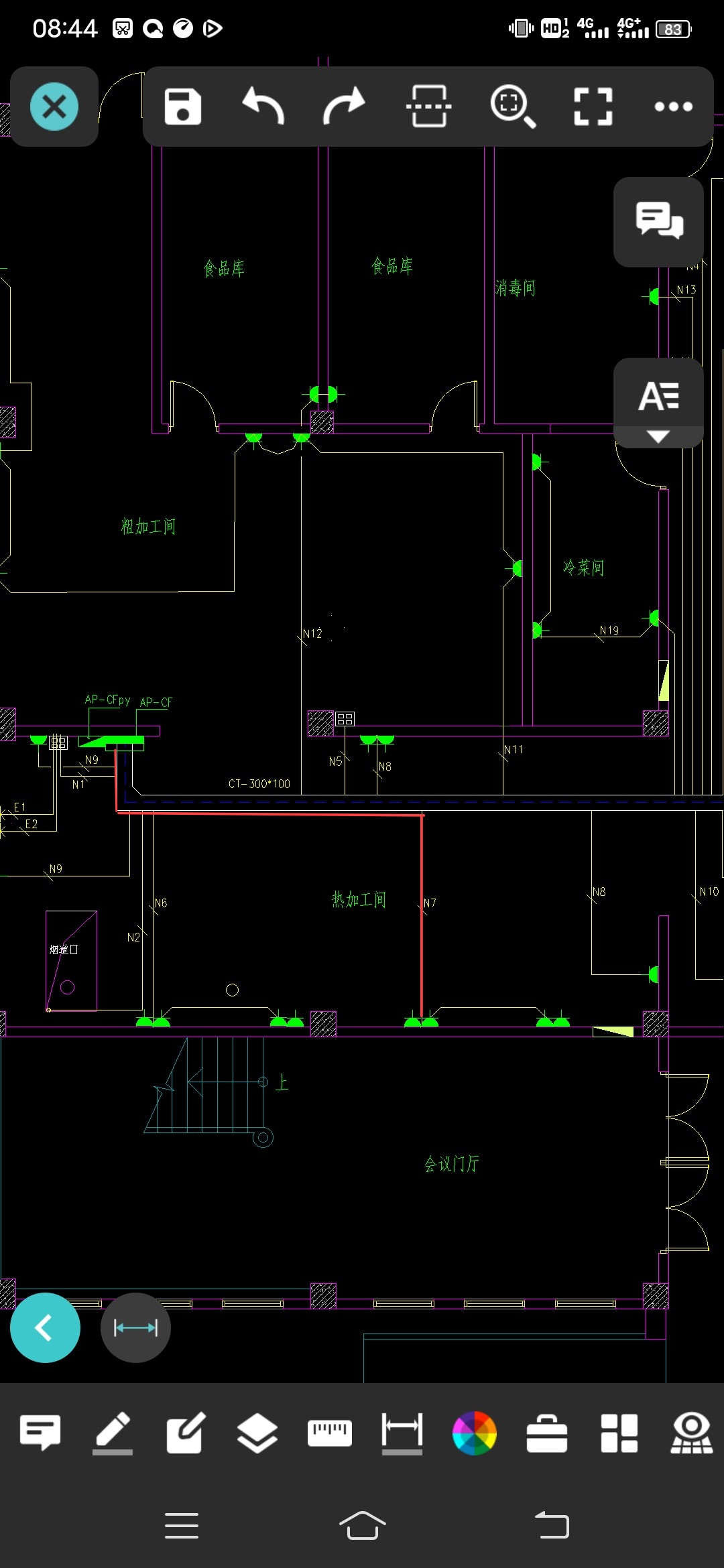This screenshot has height=1568, width=724.
Task: Select the right 食品库 room label
Action: click(x=392, y=266)
